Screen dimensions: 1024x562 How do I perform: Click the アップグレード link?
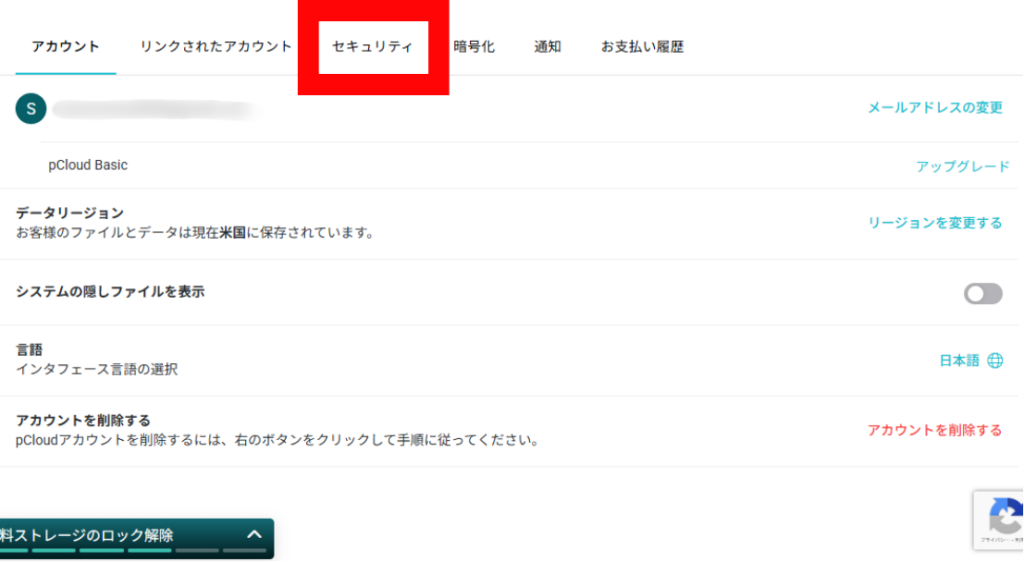click(x=962, y=166)
